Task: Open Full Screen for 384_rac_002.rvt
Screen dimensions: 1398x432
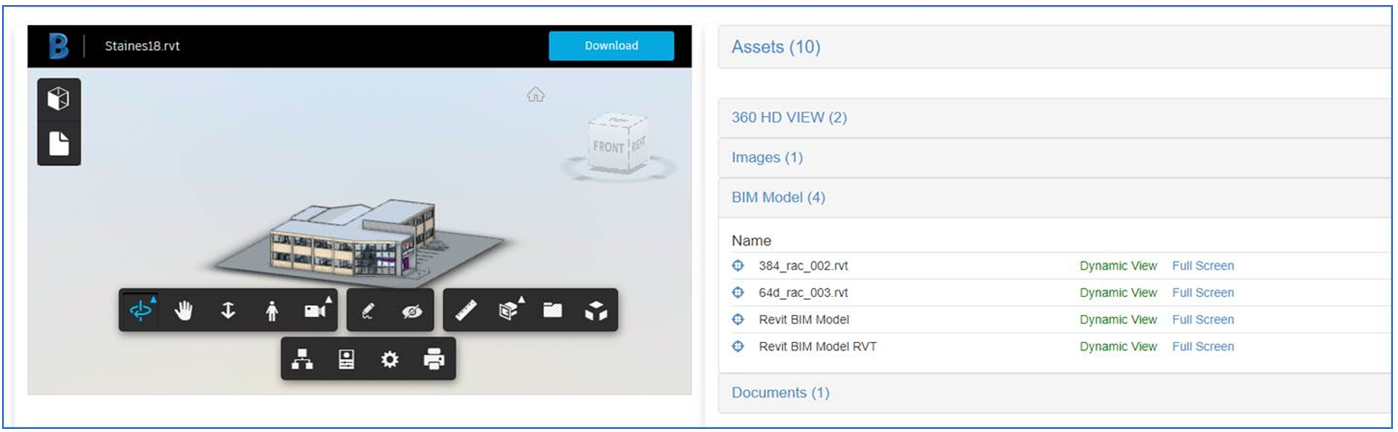Action: pos(1203,266)
